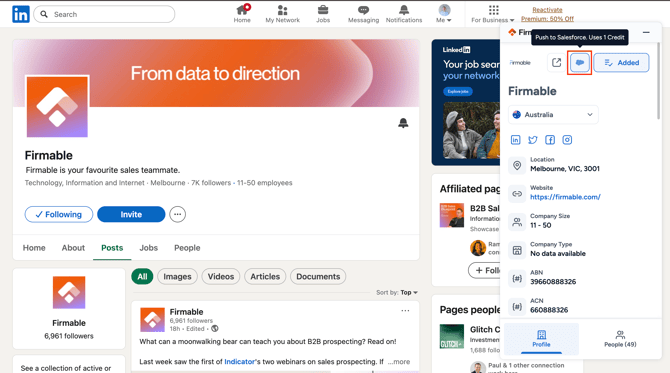The width and height of the screenshot is (670, 373).
Task: Open the Australia country dropdown
Action: (x=553, y=115)
